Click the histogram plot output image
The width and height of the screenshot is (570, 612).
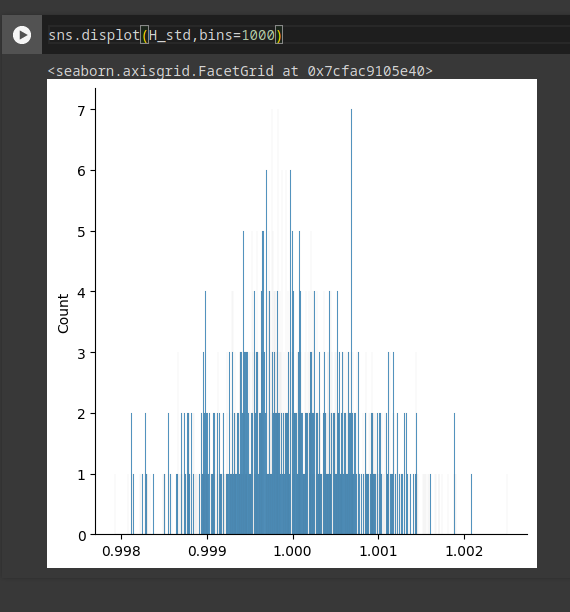click(x=292, y=323)
